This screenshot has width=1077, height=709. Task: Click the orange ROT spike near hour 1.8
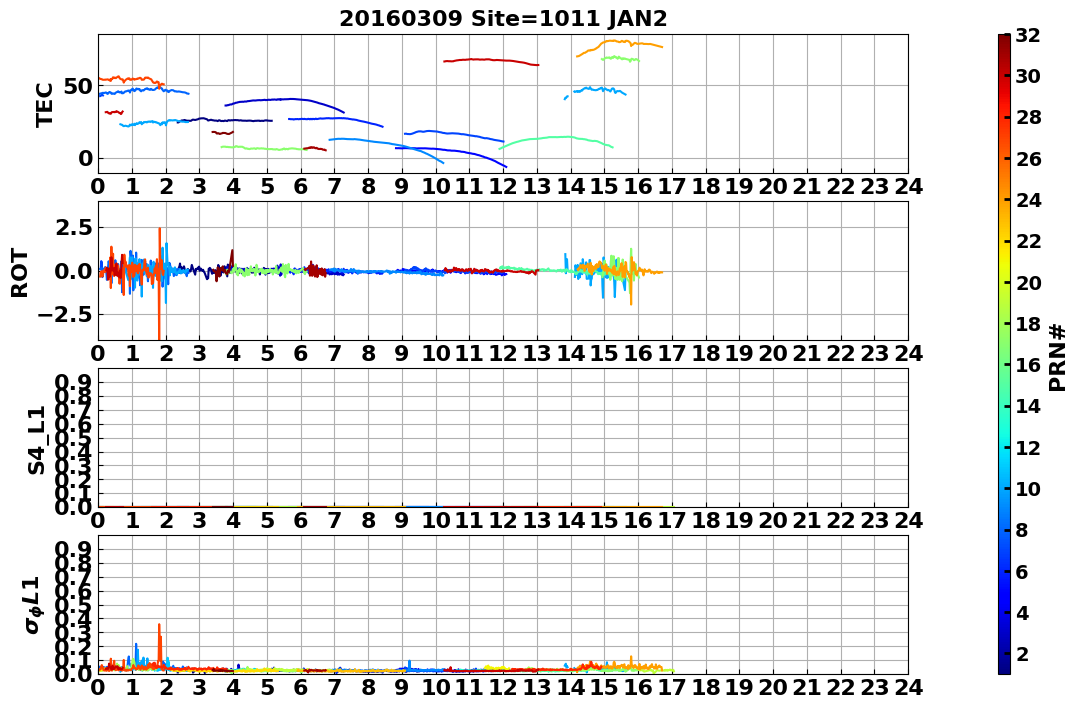click(x=159, y=283)
